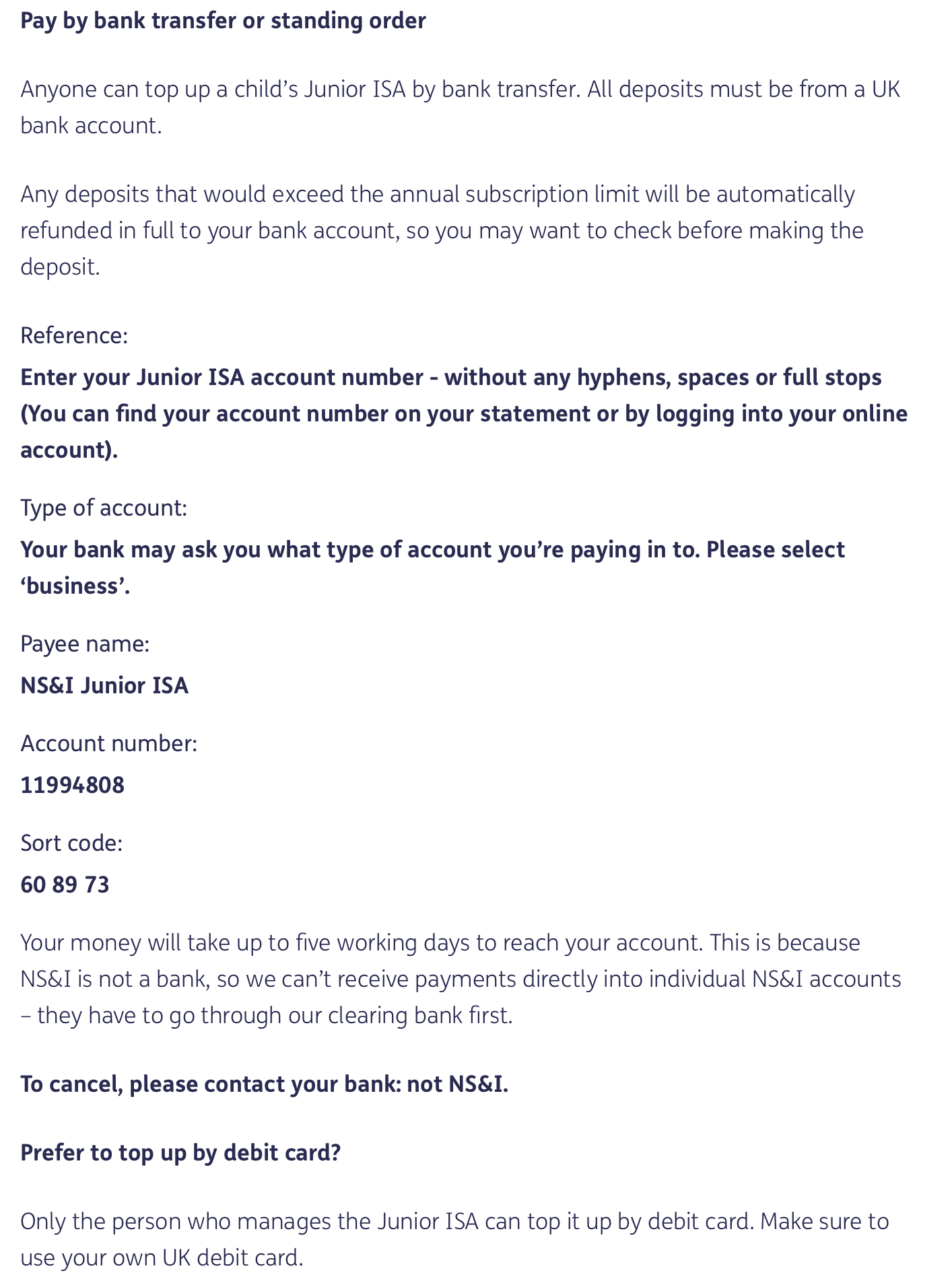The height and width of the screenshot is (1283, 952).
Task: Click the bold "To cancel, please contact your bank" line
Action: pos(264,1084)
